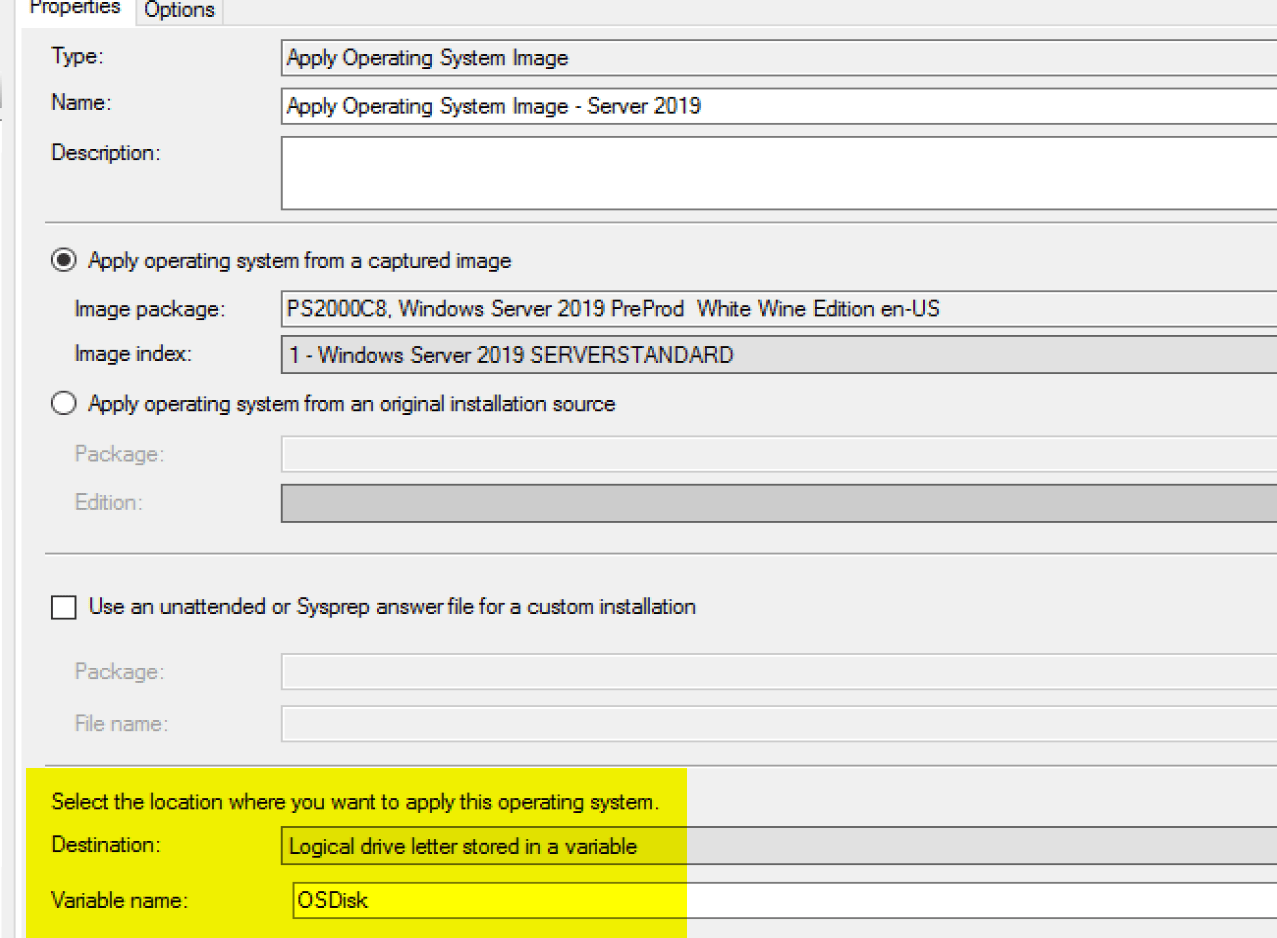Click the Image package field showing PS2000C8
Viewport: 1277px width, 938px height.
778,310
